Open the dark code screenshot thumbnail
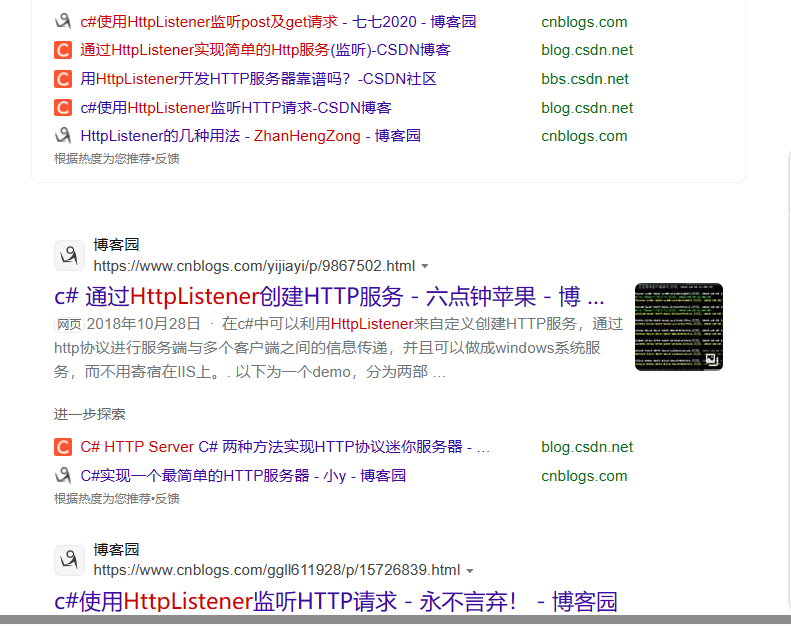 click(x=679, y=327)
